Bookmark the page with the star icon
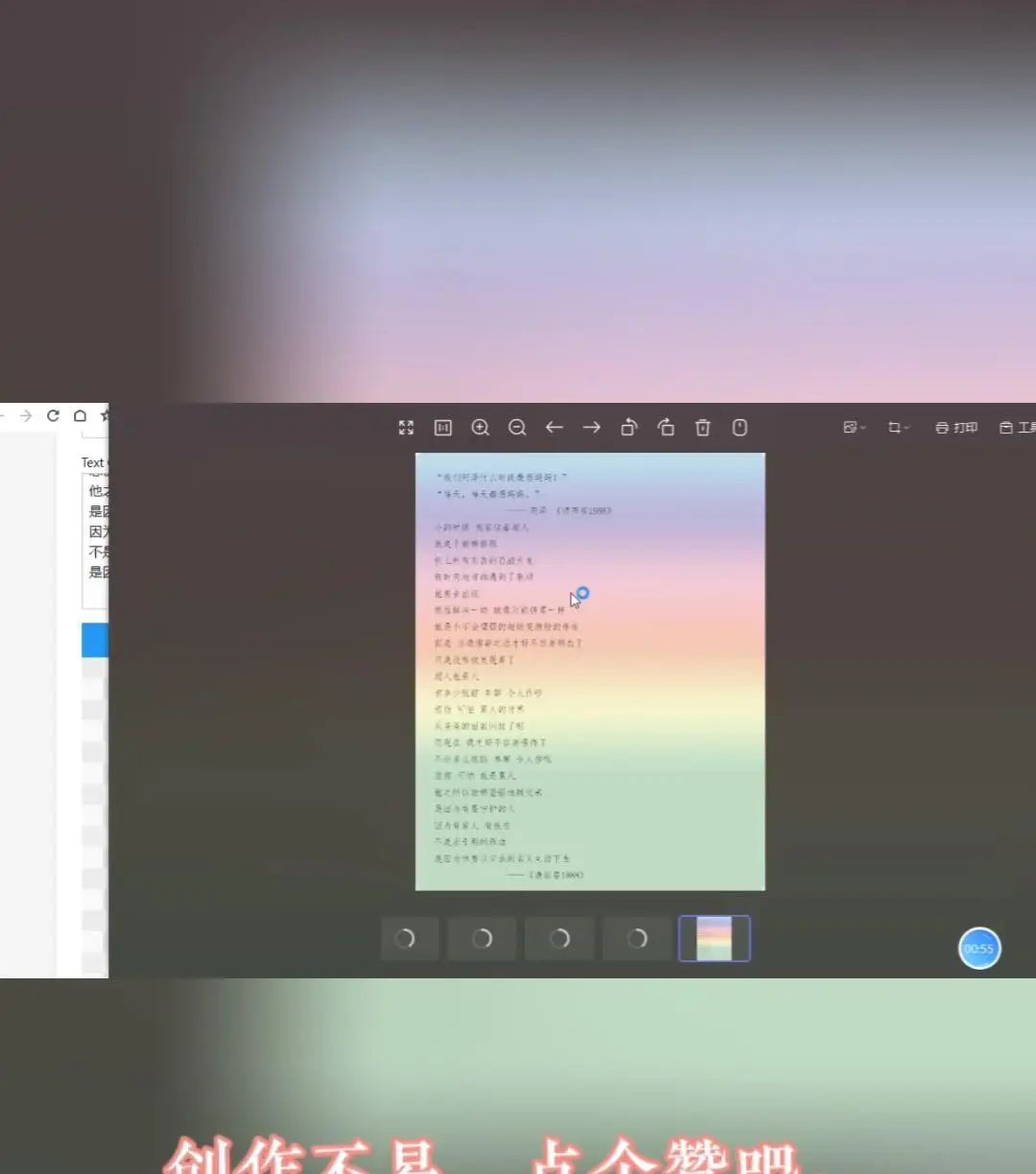The width and height of the screenshot is (1036, 1174). tap(106, 416)
